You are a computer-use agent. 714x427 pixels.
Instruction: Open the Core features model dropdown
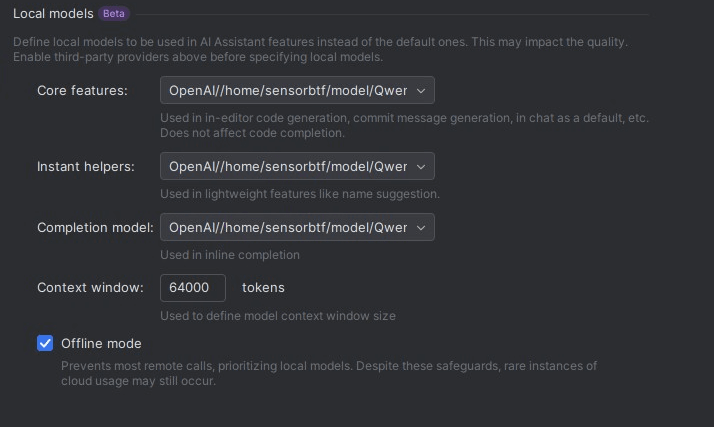(288, 90)
